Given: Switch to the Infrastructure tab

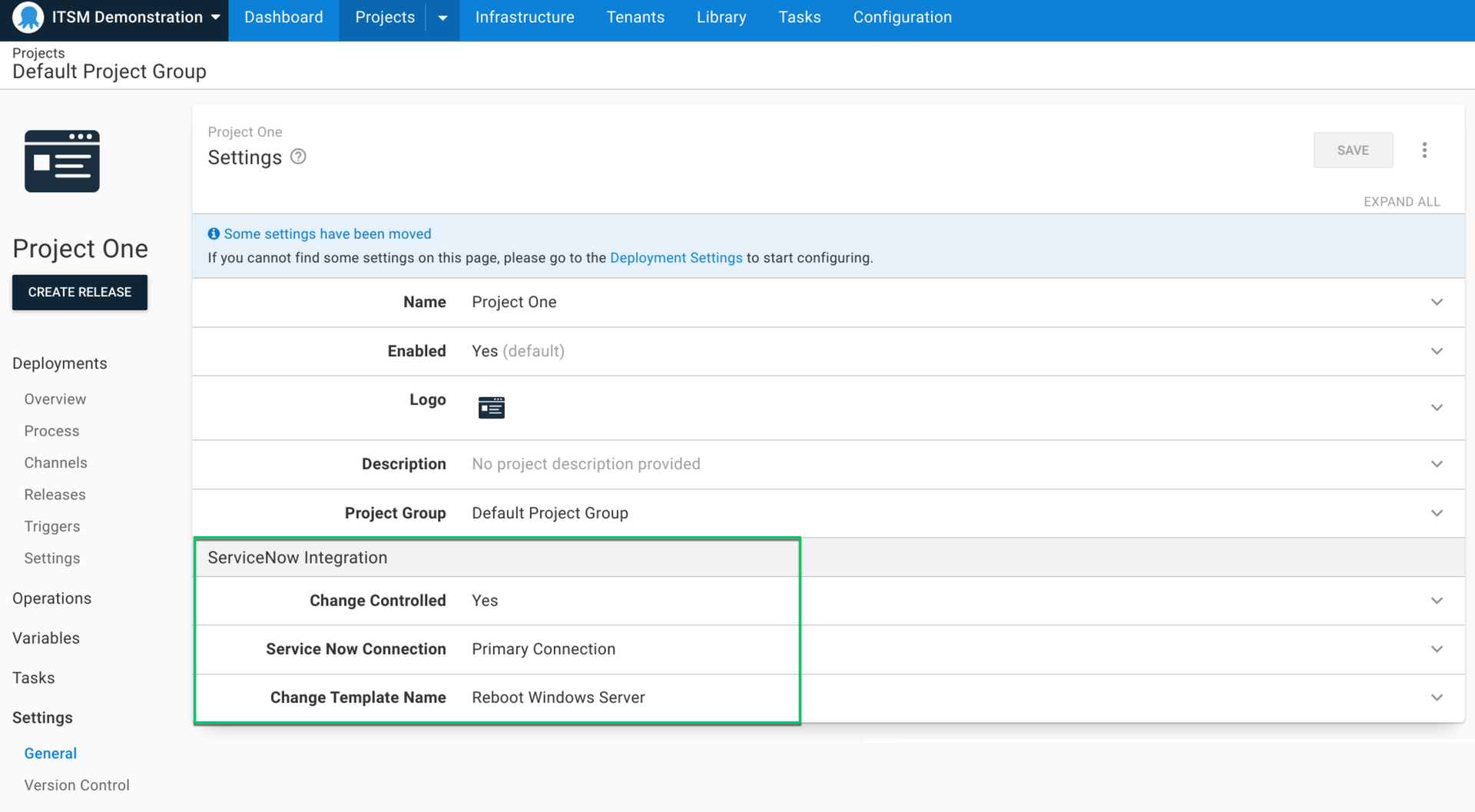Looking at the screenshot, I should tap(525, 17).
